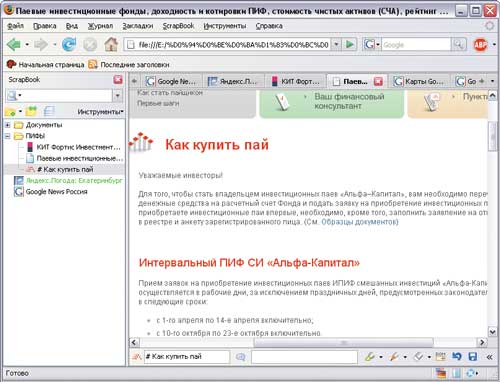The width and height of the screenshot is (500, 382).
Task: Click the inline annotation note icon
Action: tap(440, 357)
